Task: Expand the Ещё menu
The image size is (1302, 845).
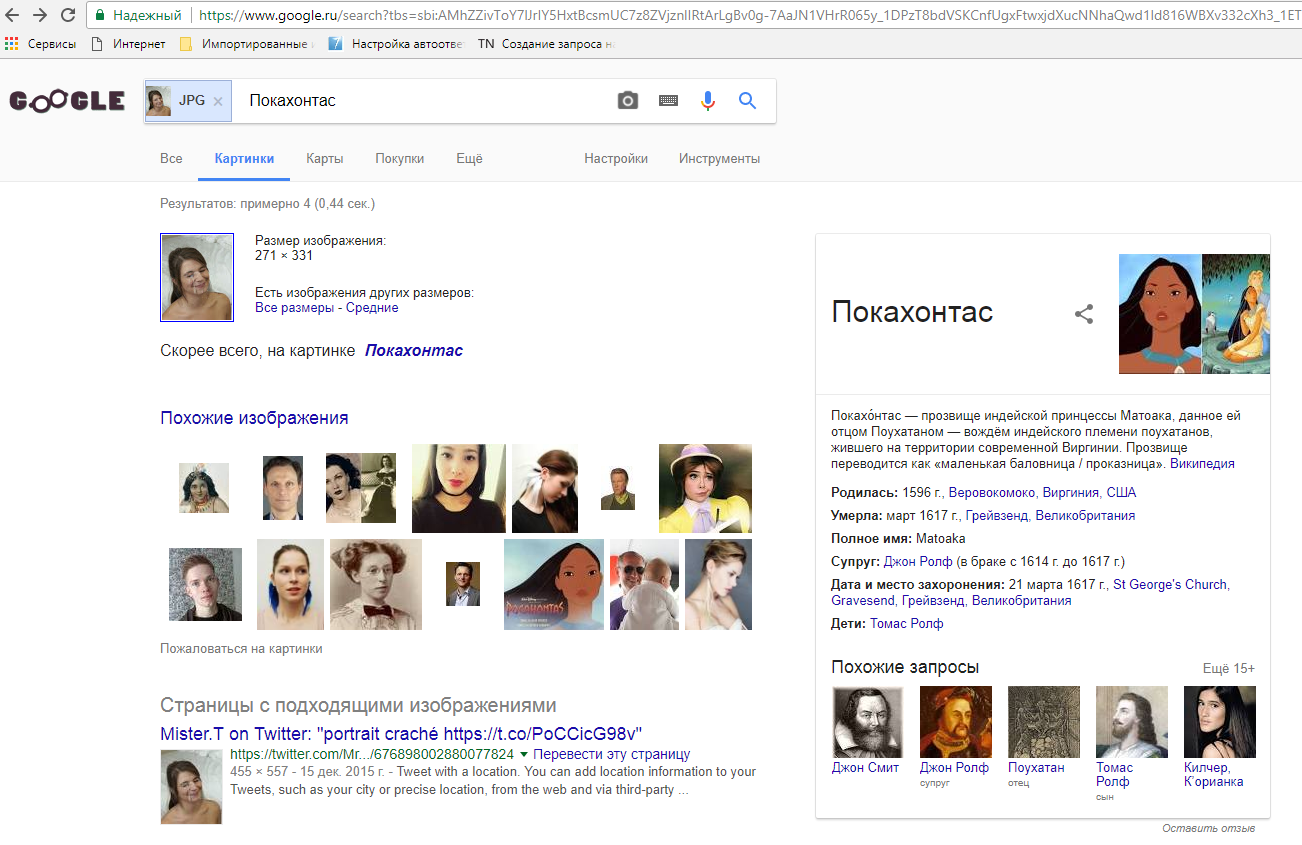Action: point(469,159)
